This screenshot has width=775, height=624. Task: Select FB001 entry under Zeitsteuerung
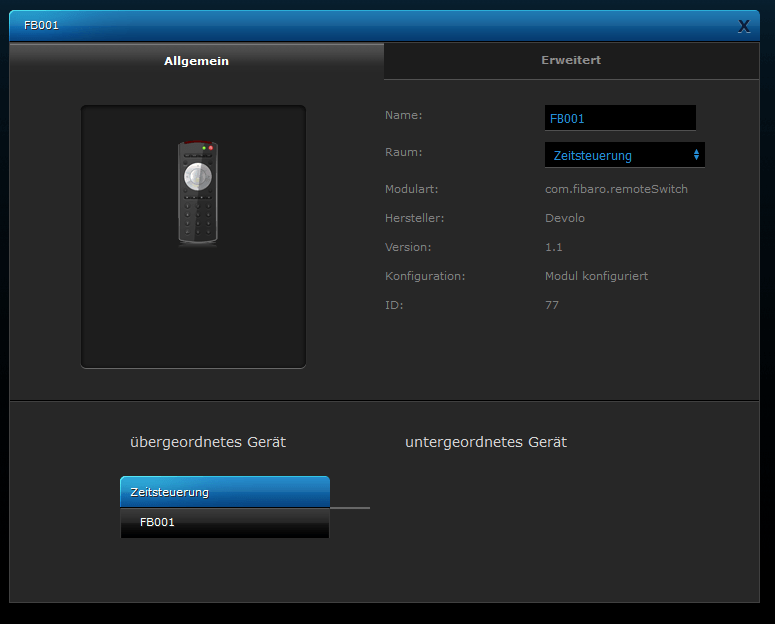(225, 523)
